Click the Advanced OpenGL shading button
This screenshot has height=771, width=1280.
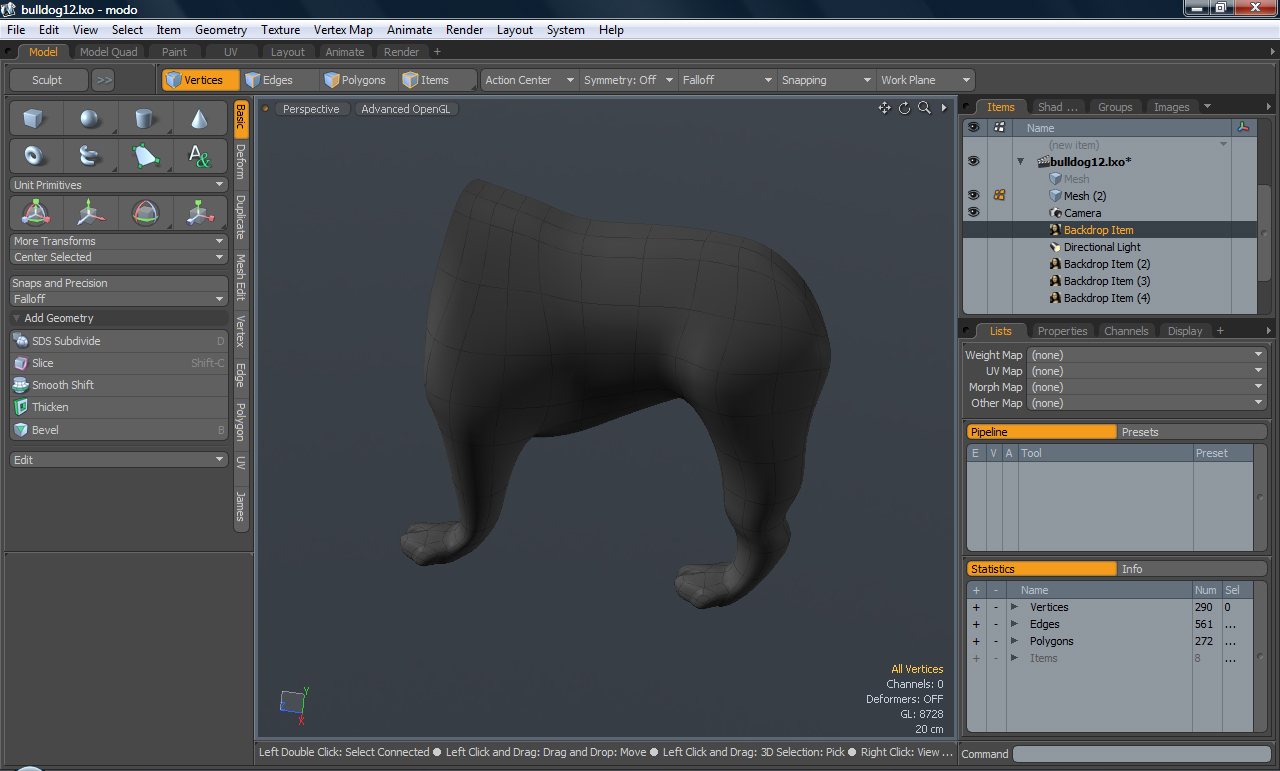405,109
